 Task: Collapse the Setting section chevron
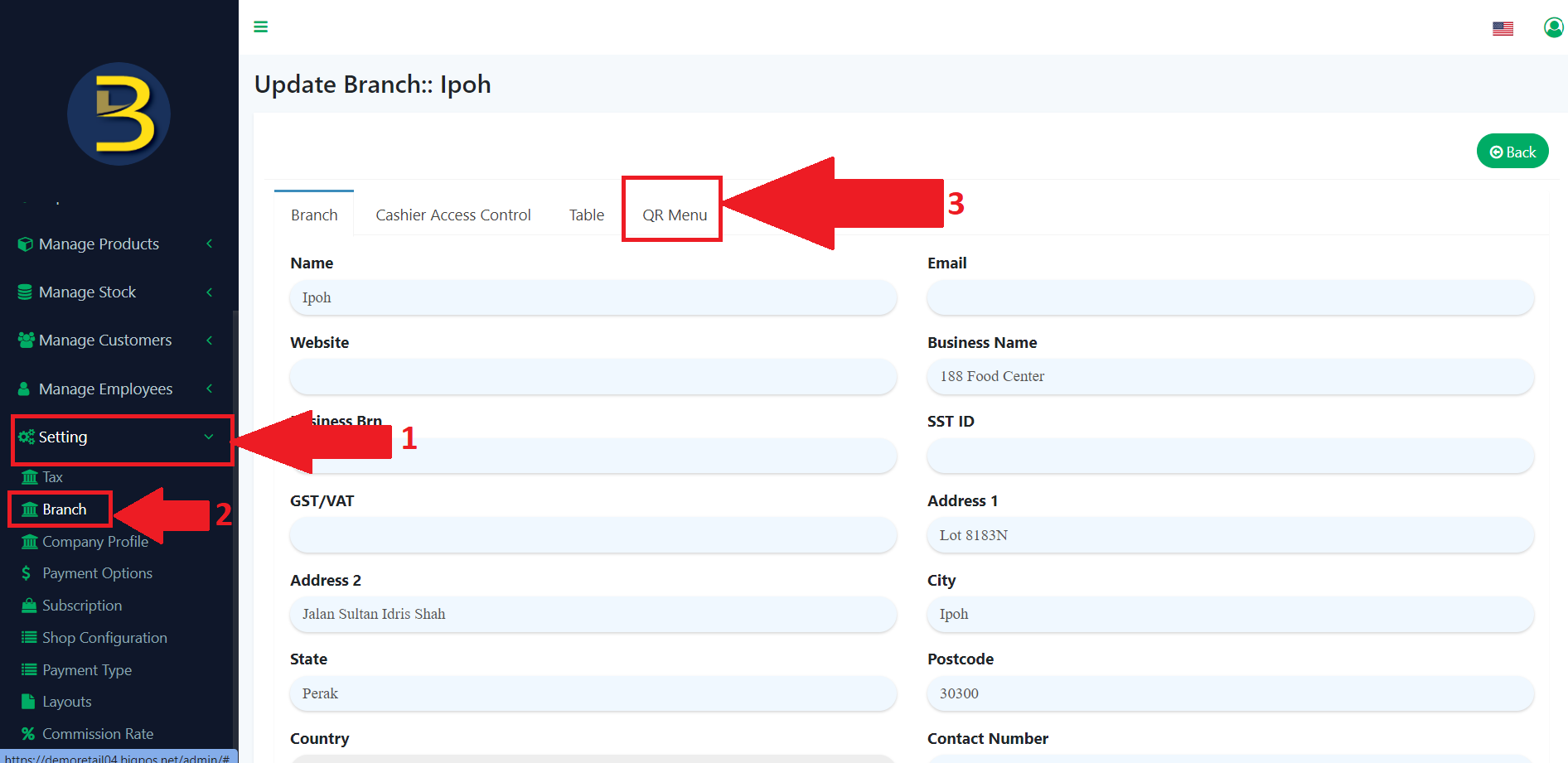click(207, 437)
